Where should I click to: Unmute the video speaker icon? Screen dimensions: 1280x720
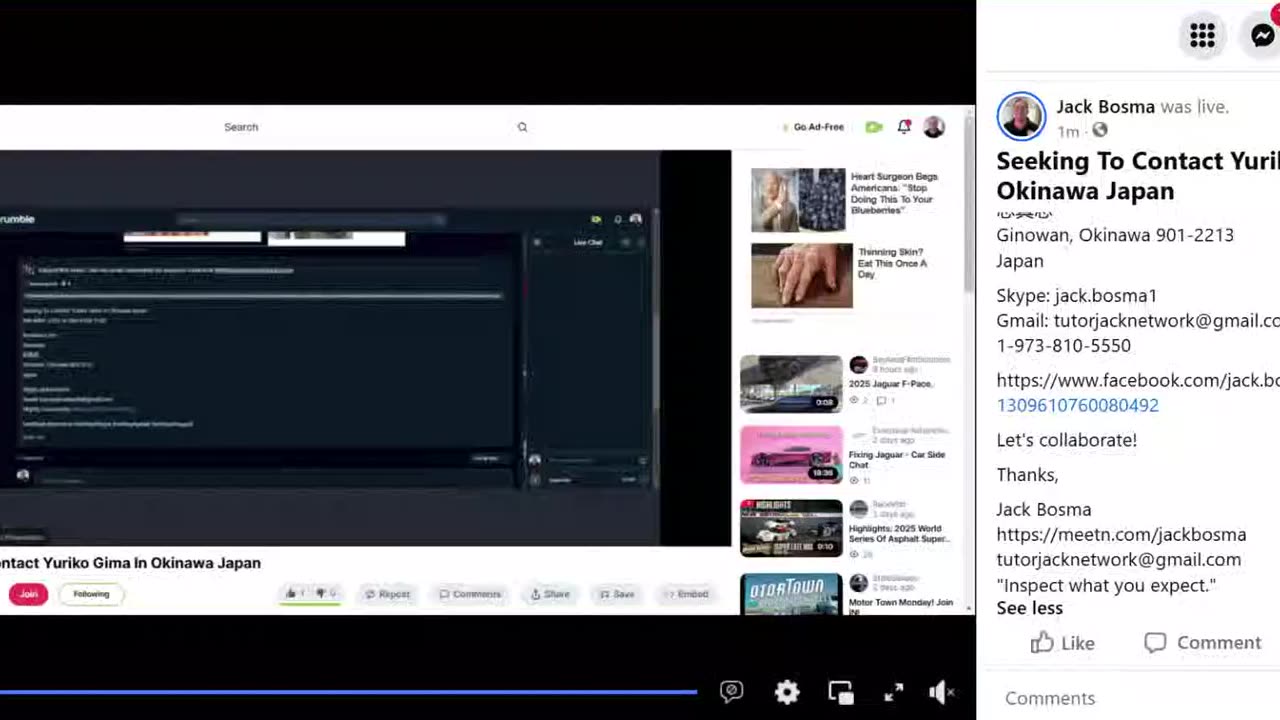[942, 692]
